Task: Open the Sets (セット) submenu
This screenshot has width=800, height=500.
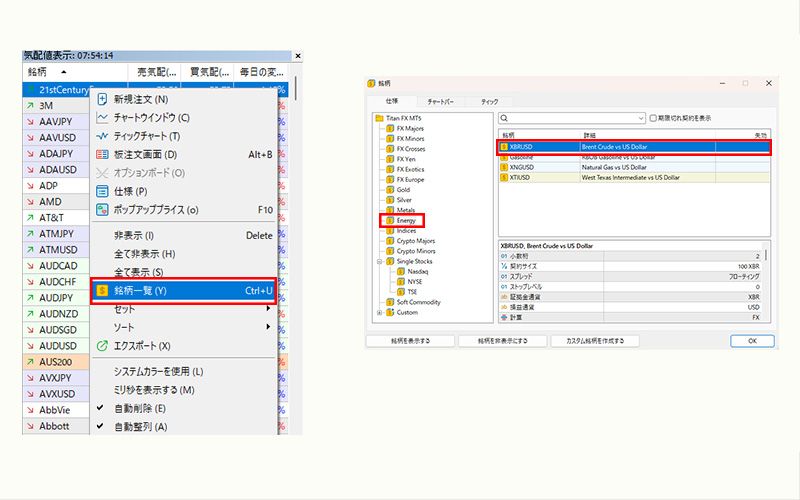Action: click(x=184, y=309)
